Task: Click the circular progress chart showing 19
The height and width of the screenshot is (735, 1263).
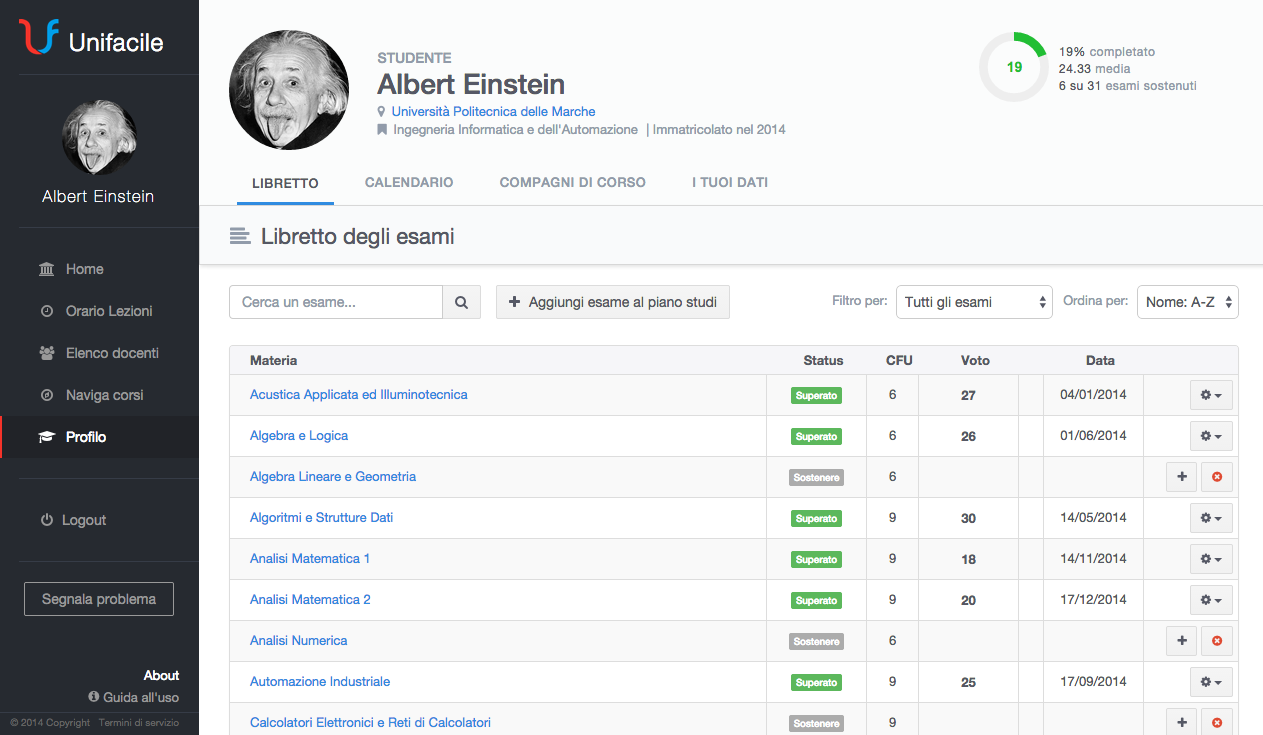Action: tap(1013, 67)
